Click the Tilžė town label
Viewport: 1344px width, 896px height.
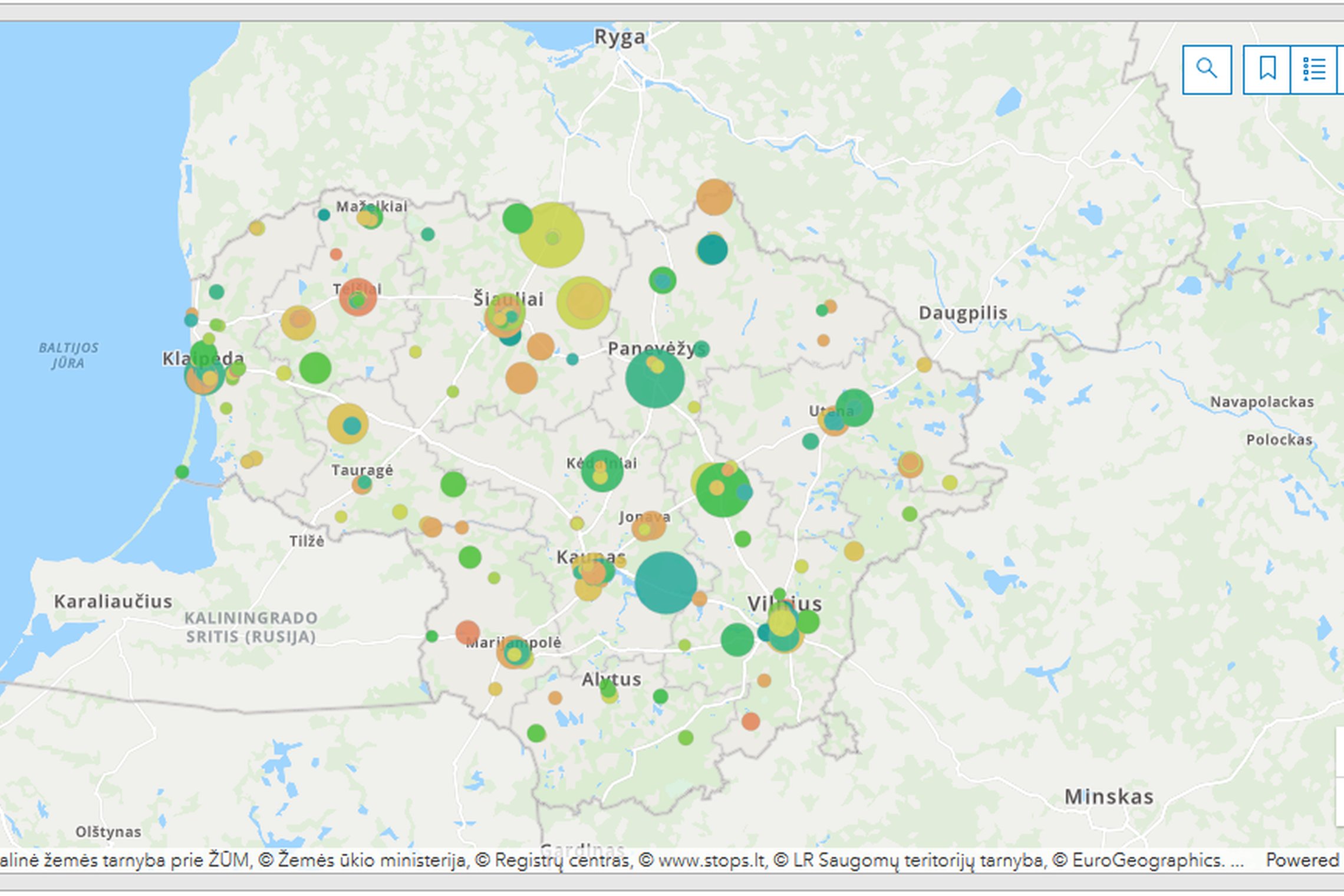tap(307, 541)
